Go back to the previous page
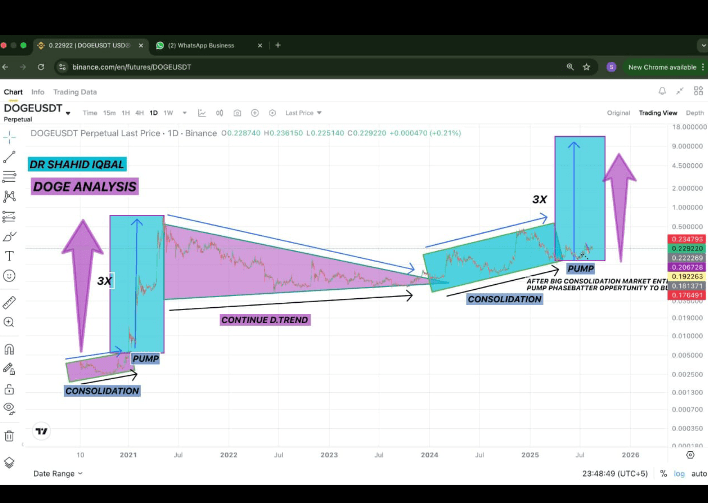708x503 pixels. (5, 67)
